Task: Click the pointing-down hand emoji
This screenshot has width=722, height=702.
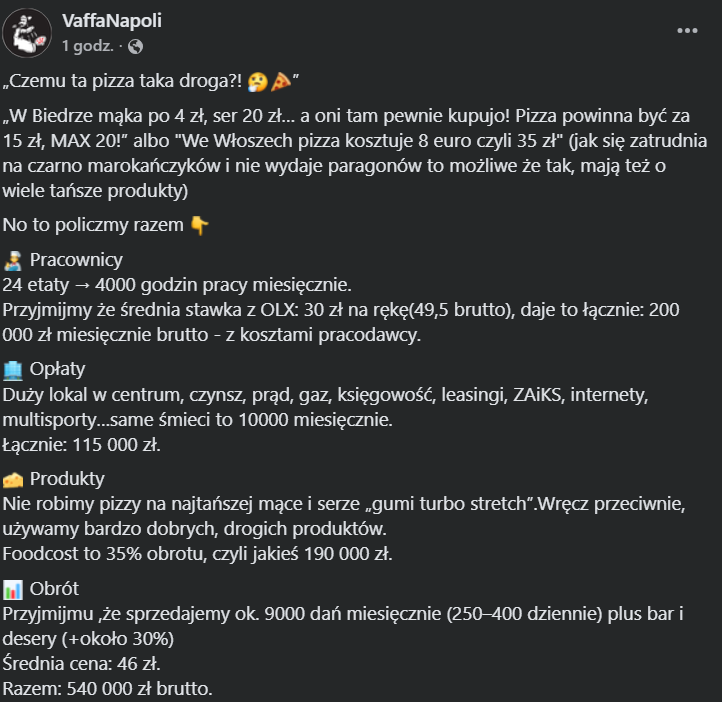Action: [x=199, y=225]
